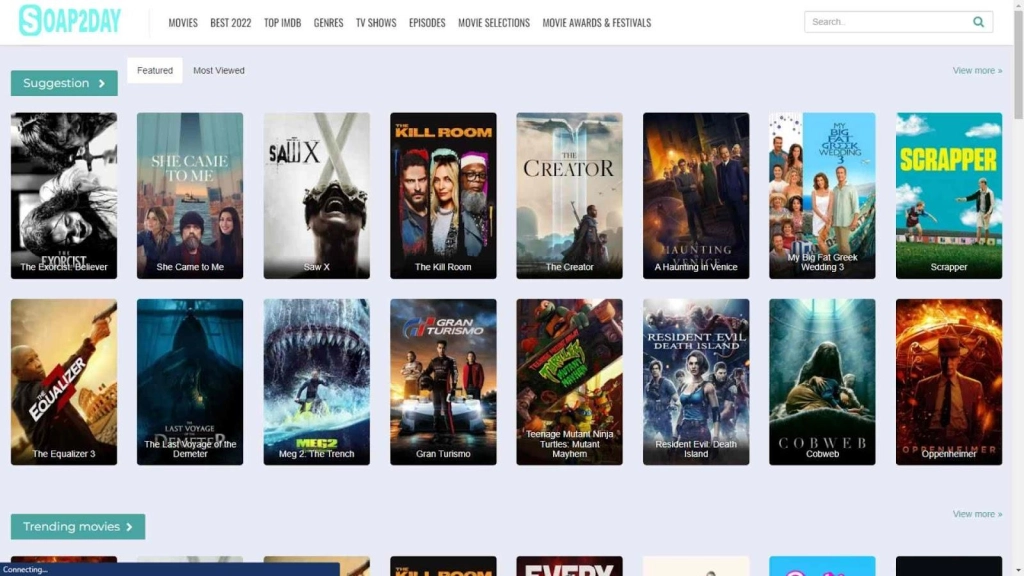Open the Saw X movie poster

[317, 195]
